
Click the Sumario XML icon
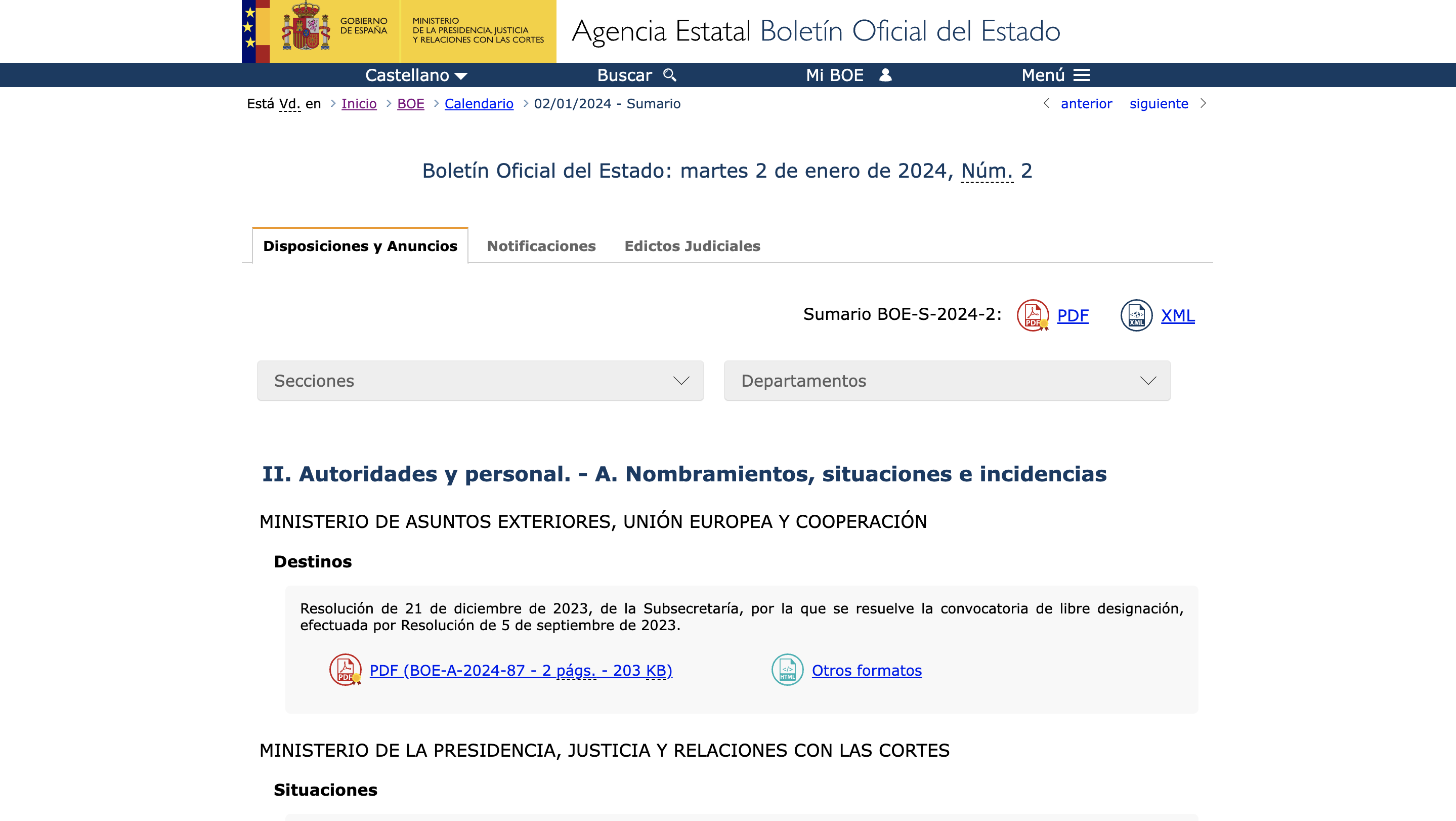click(1136, 315)
